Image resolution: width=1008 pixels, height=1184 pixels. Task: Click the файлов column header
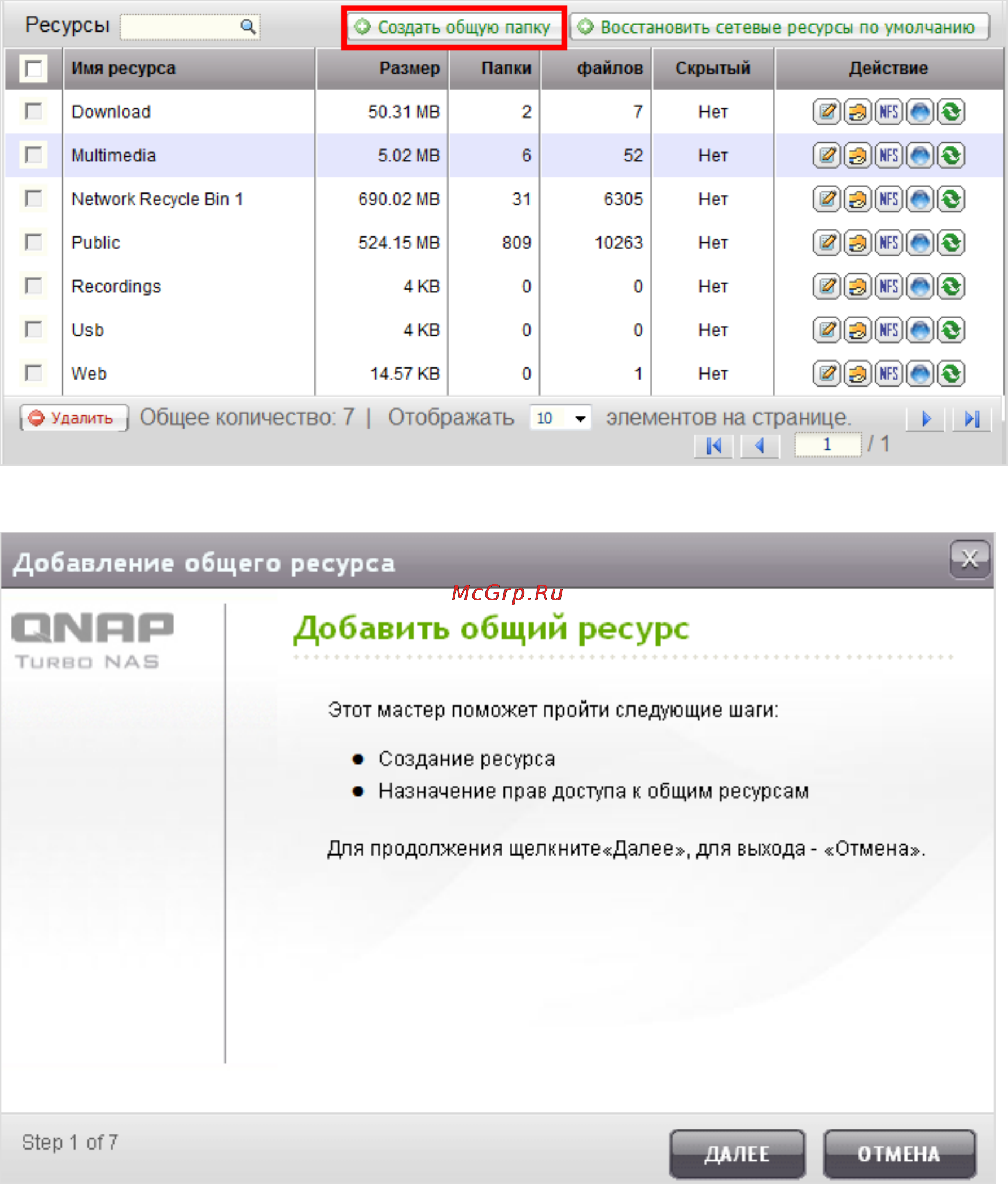click(x=596, y=69)
